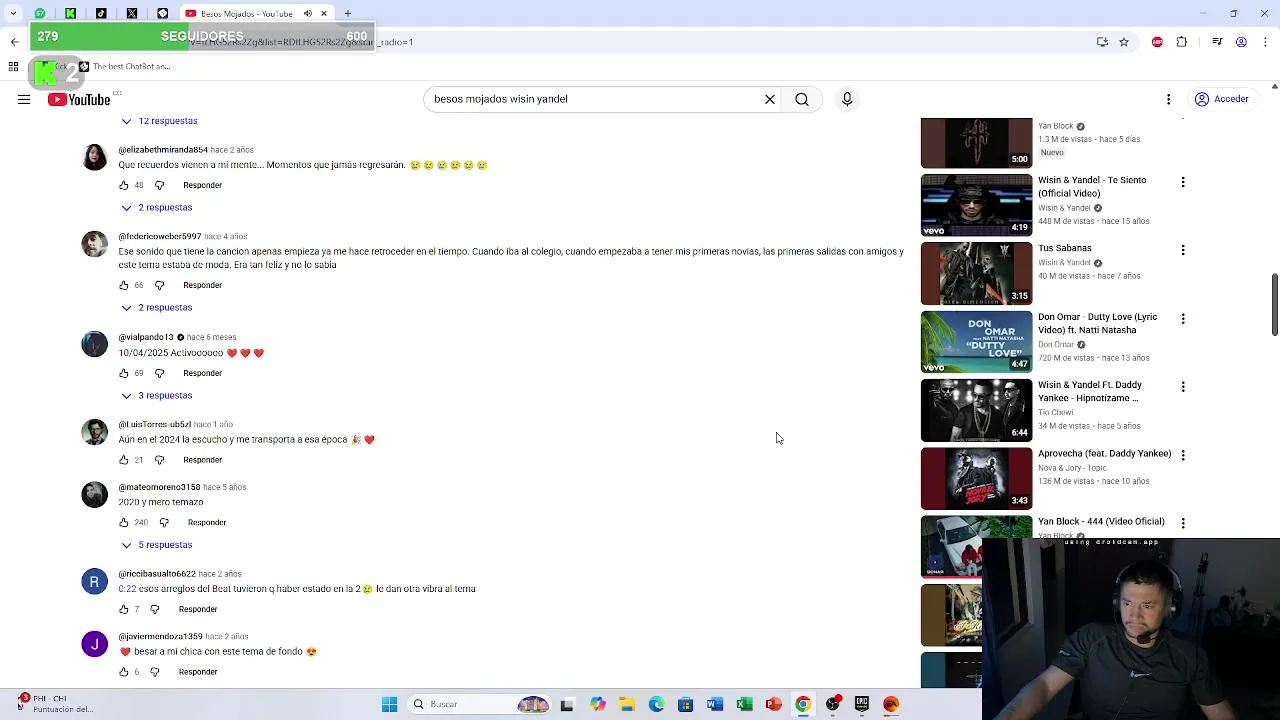The height and width of the screenshot is (720, 1280).
Task: Open options menu for Te Siento video
Action: [x=1183, y=182]
